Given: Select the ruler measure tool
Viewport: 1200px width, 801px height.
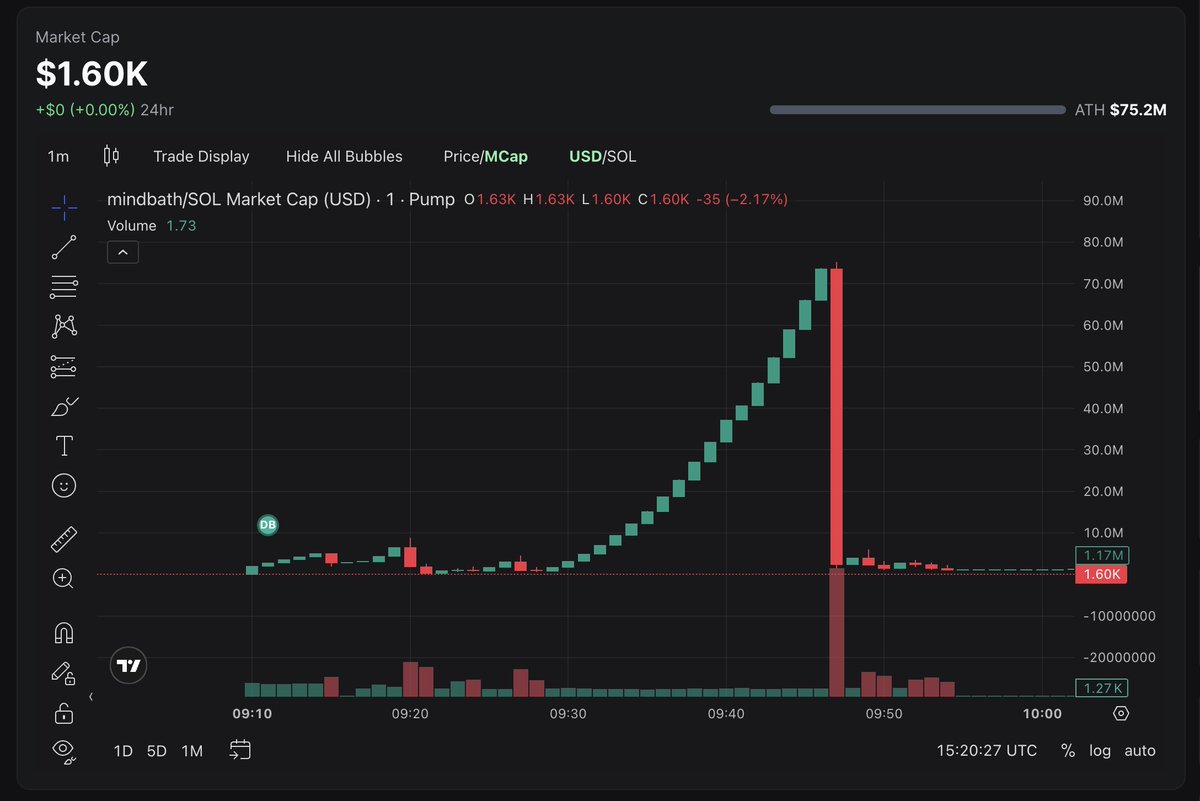Looking at the screenshot, I should tap(64, 540).
